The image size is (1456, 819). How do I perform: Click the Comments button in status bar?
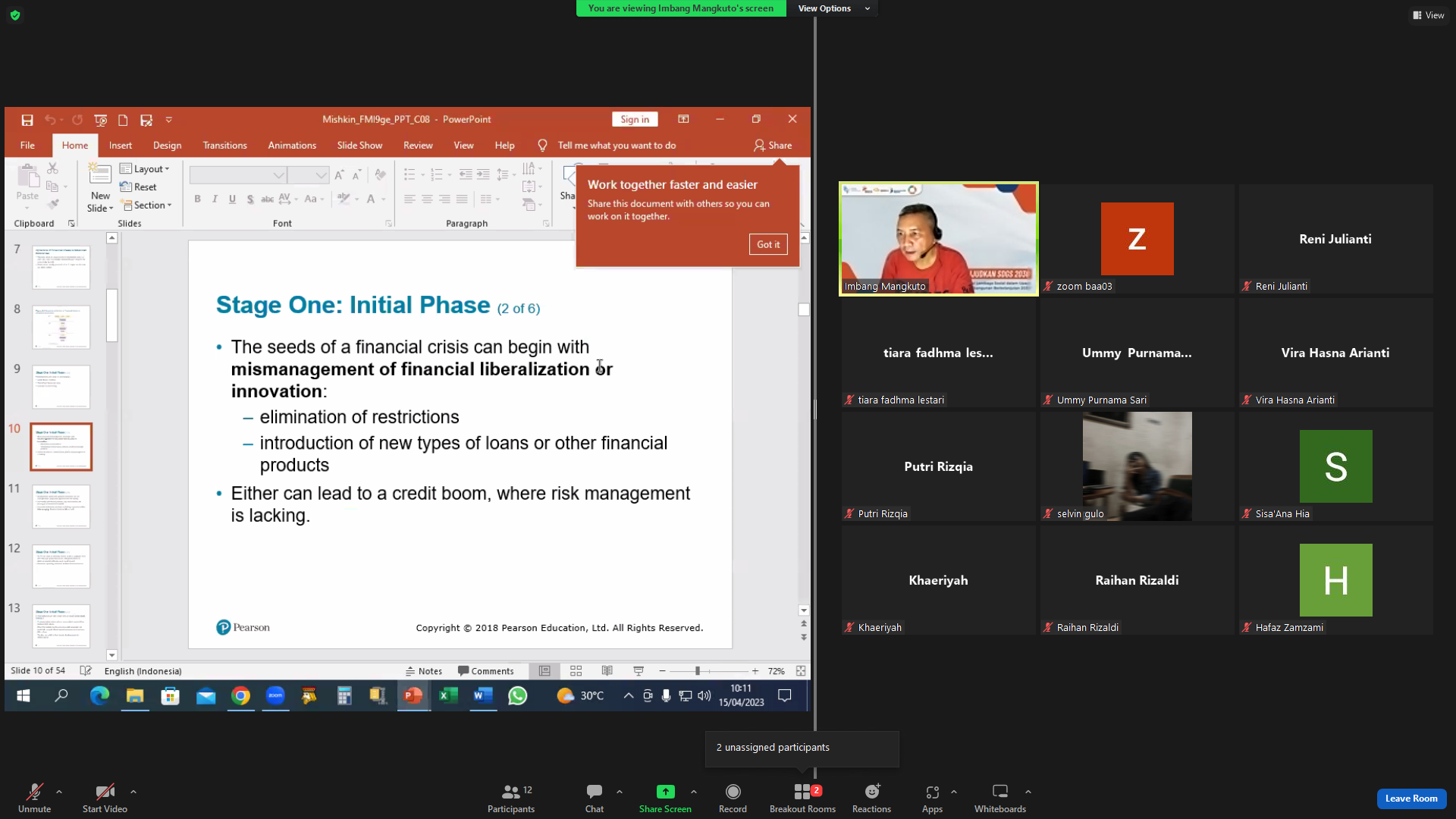486,671
